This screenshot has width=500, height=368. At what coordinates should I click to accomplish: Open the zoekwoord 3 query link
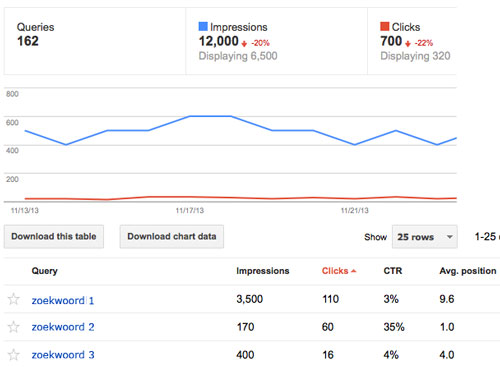[x=63, y=355]
